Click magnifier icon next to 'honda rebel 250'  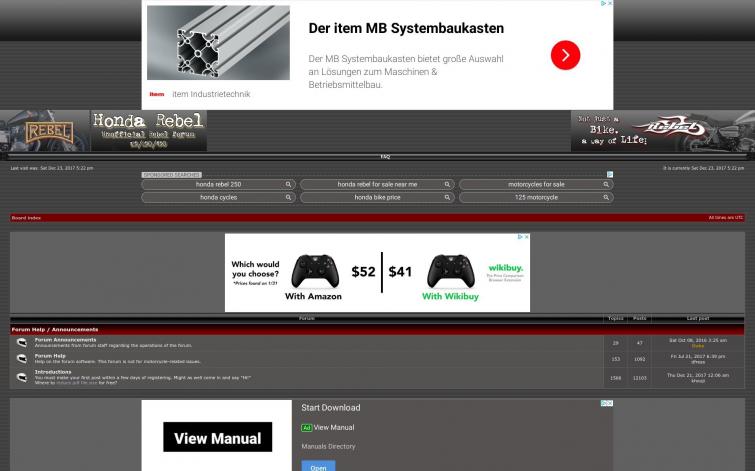tap(288, 184)
